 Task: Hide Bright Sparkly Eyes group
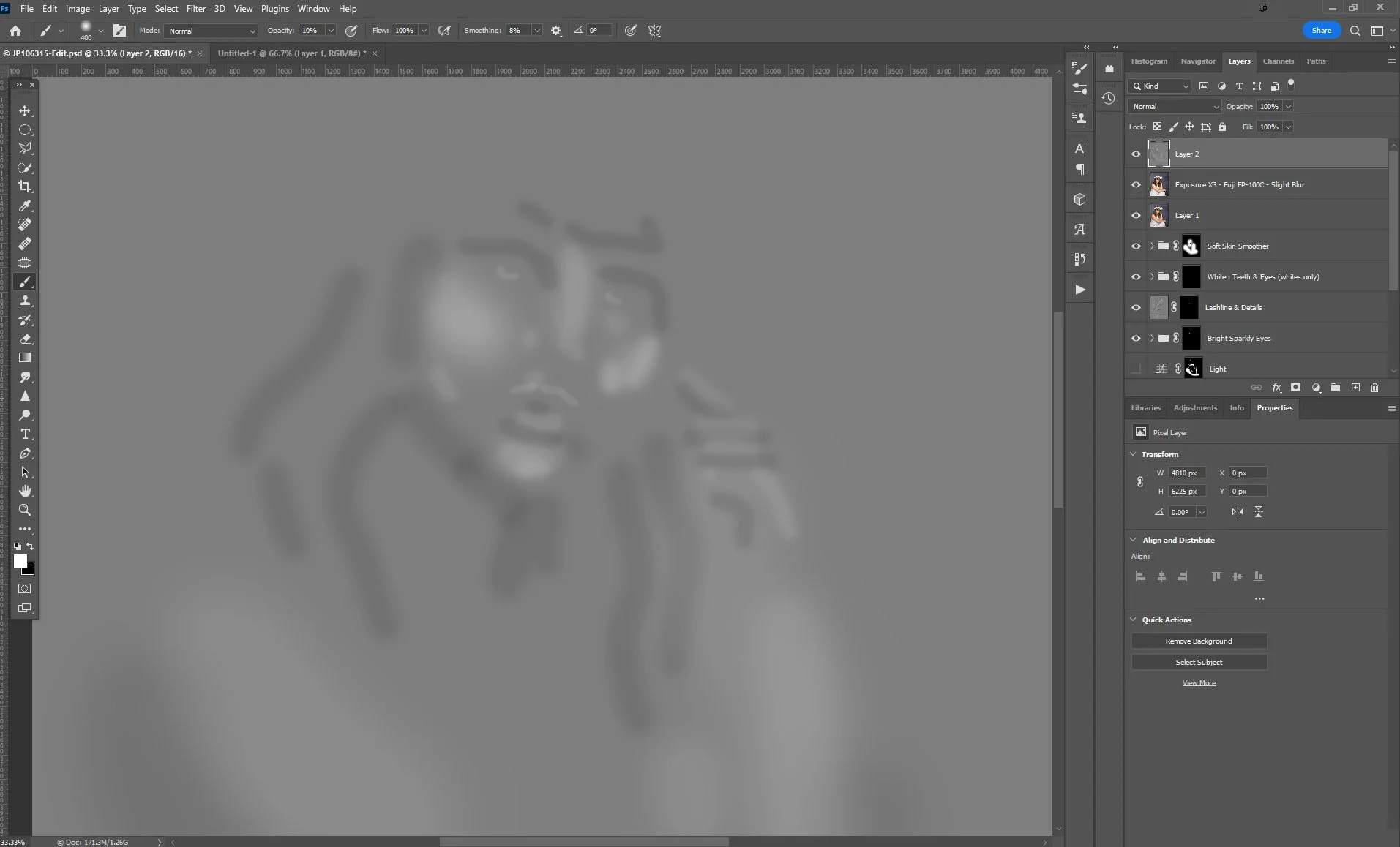[1136, 339]
